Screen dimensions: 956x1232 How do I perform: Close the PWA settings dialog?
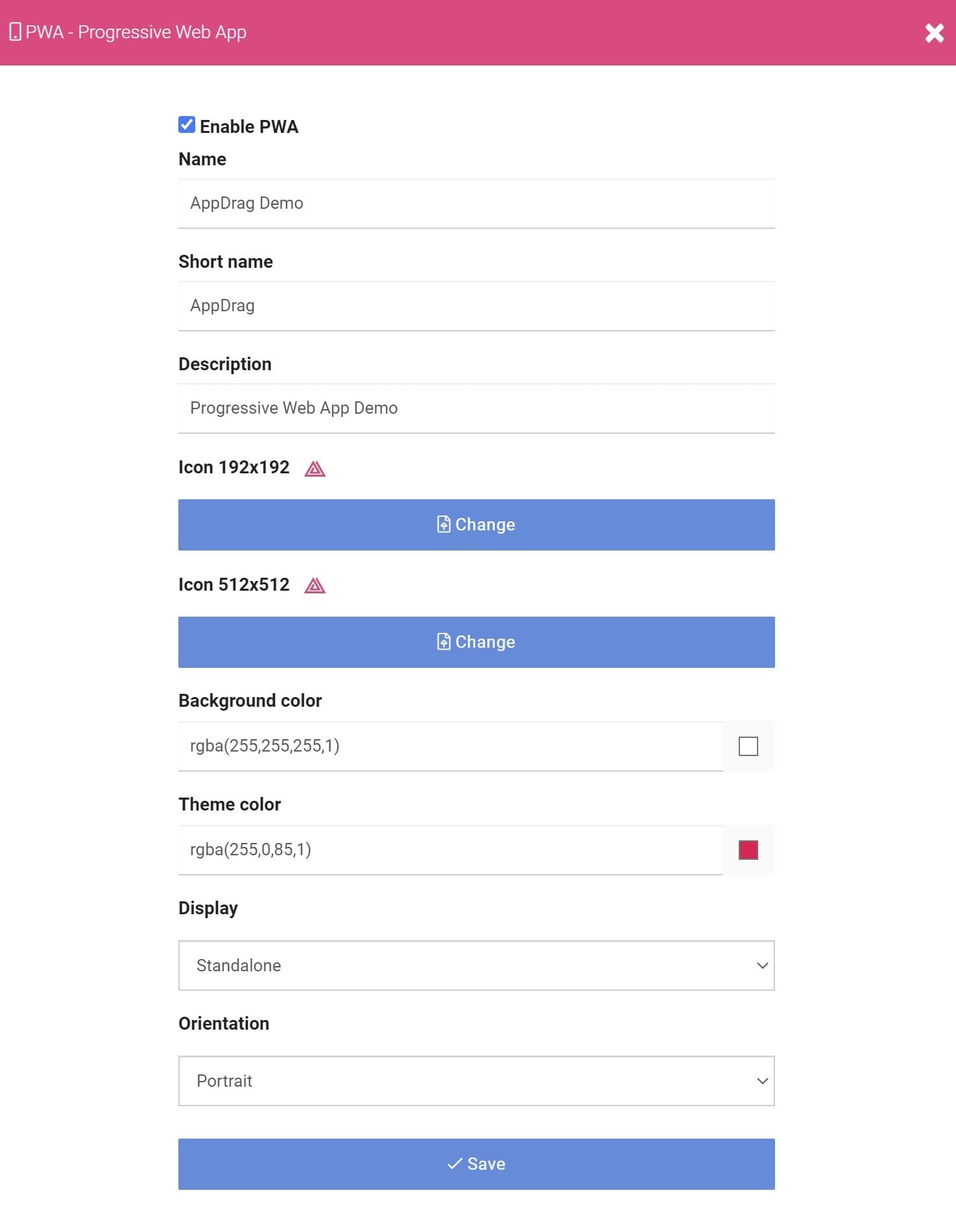click(x=934, y=32)
